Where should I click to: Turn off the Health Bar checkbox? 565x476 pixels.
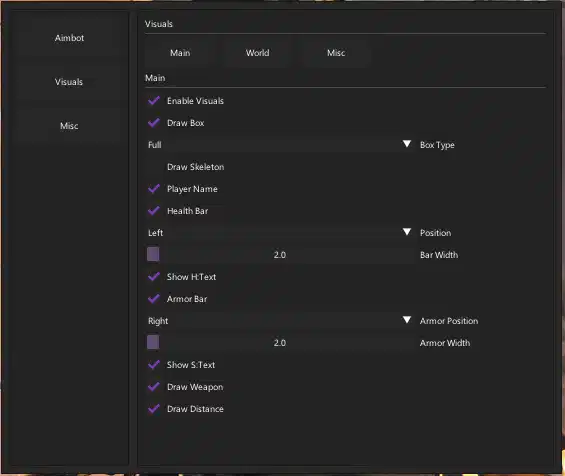[154, 211]
